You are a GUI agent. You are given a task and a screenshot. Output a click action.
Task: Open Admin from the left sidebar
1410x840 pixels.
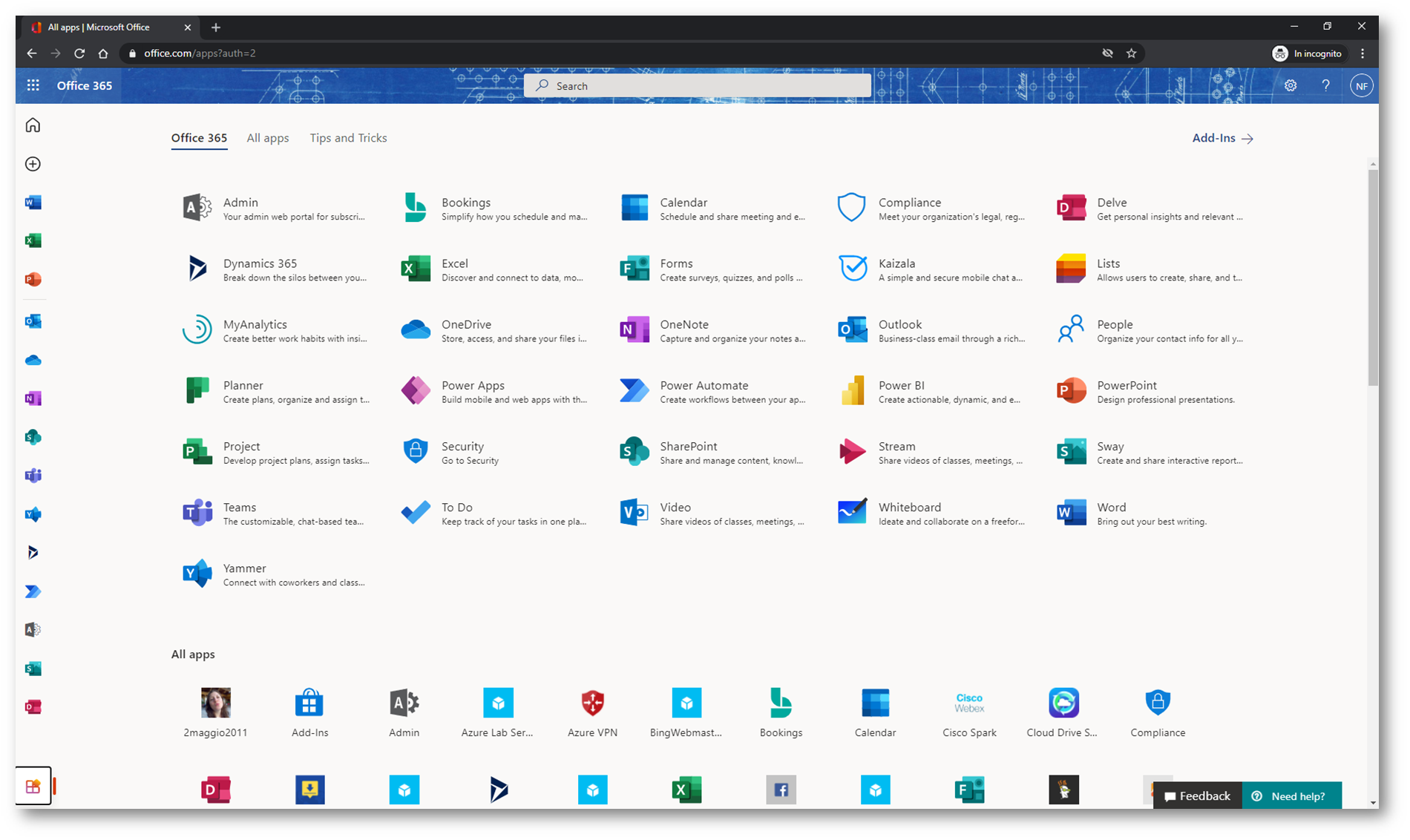33,630
